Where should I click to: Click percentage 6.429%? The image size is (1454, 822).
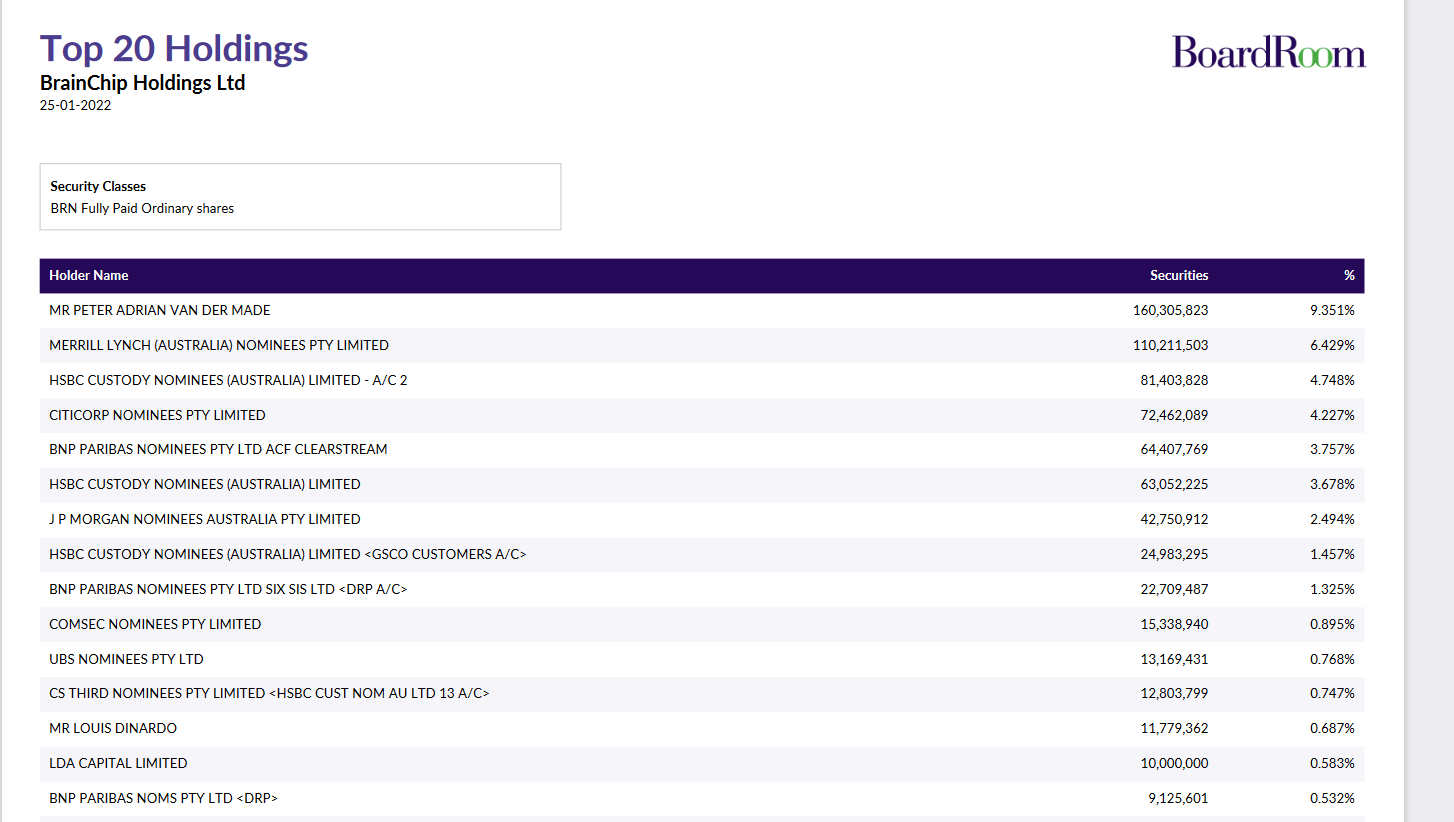coord(1332,345)
